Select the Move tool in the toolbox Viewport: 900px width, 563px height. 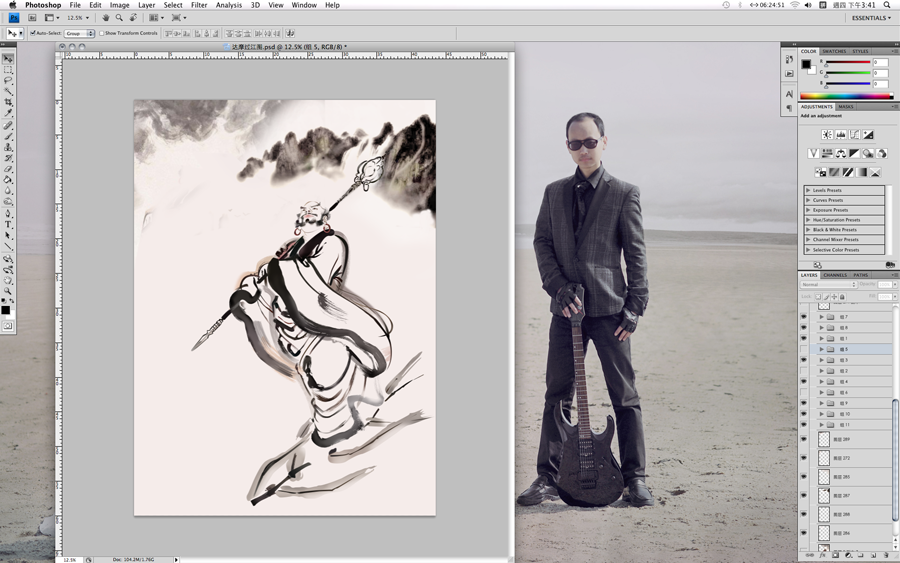click(7, 59)
